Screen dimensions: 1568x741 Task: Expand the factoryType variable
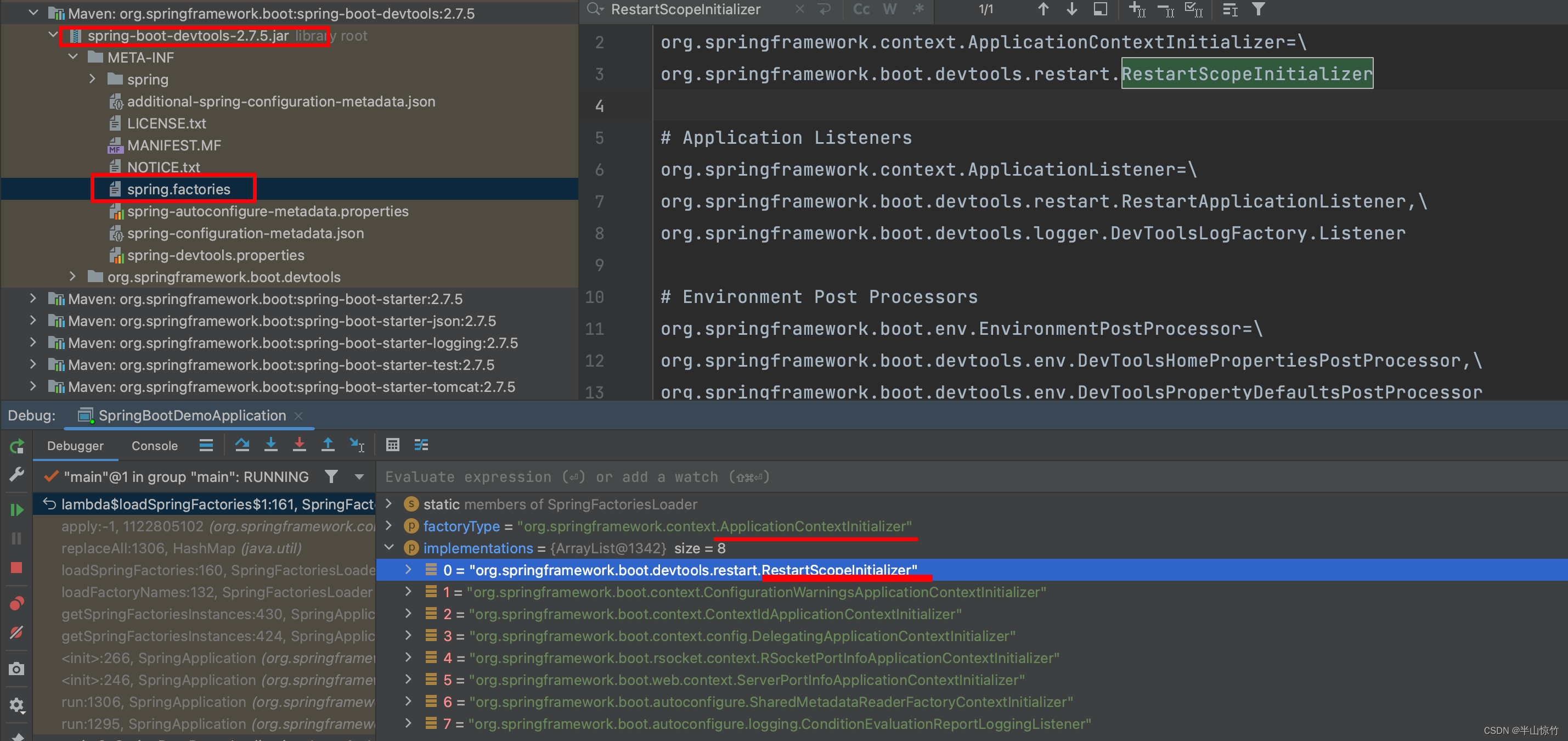[389, 525]
